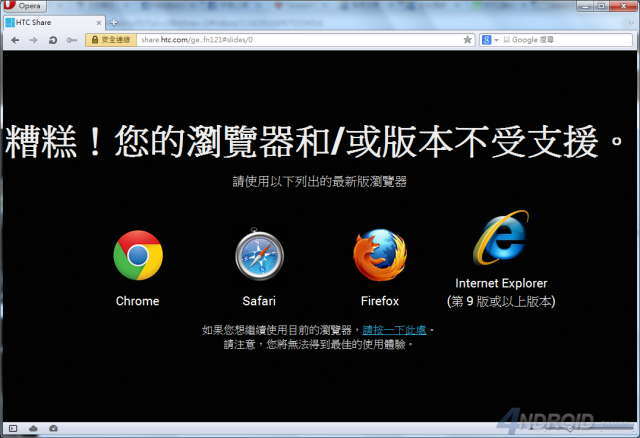The image size is (640, 438).
Task: Go back with the back arrow
Action: pyautogui.click(x=15, y=40)
